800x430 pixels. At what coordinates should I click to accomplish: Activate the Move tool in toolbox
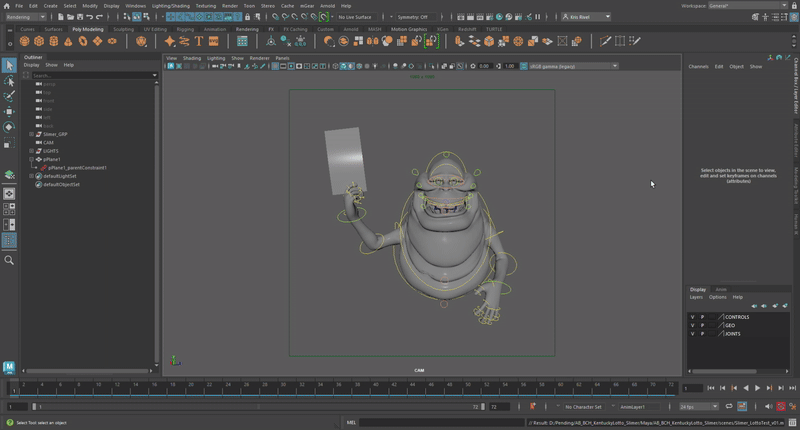pos(9,112)
